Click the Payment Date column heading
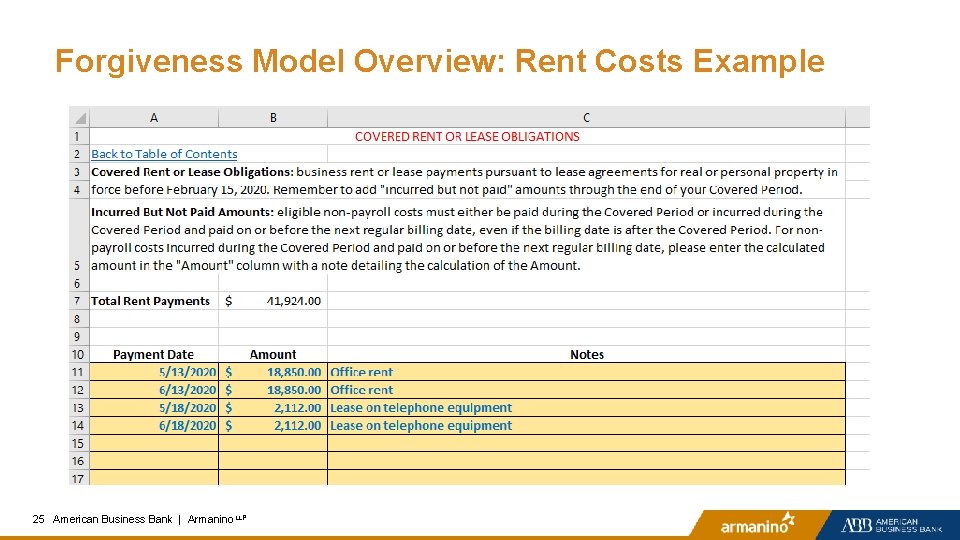960x540 pixels. pyautogui.click(x=154, y=354)
